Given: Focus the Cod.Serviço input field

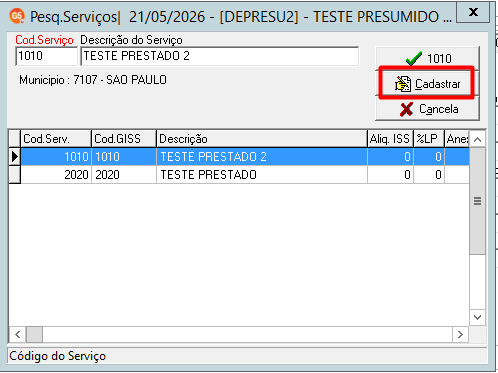Looking at the screenshot, I should [46, 56].
